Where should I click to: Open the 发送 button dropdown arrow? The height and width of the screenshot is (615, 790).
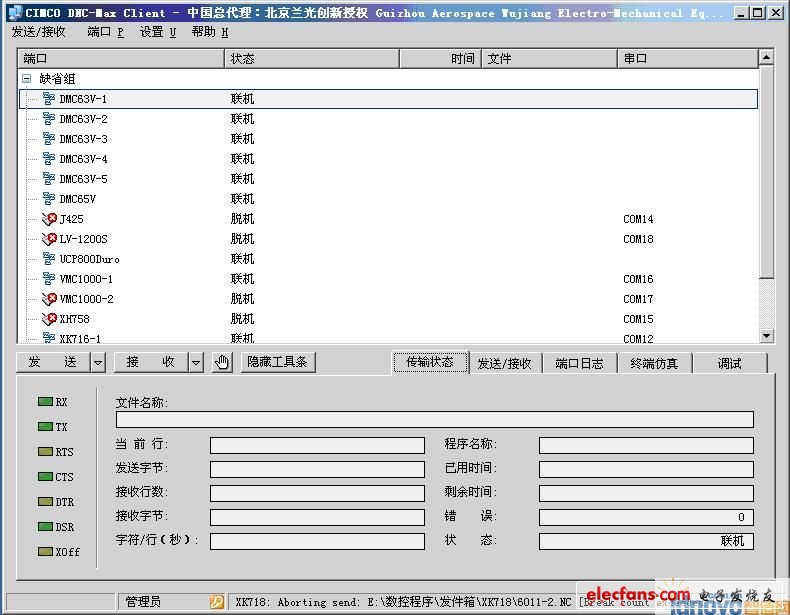coord(98,362)
